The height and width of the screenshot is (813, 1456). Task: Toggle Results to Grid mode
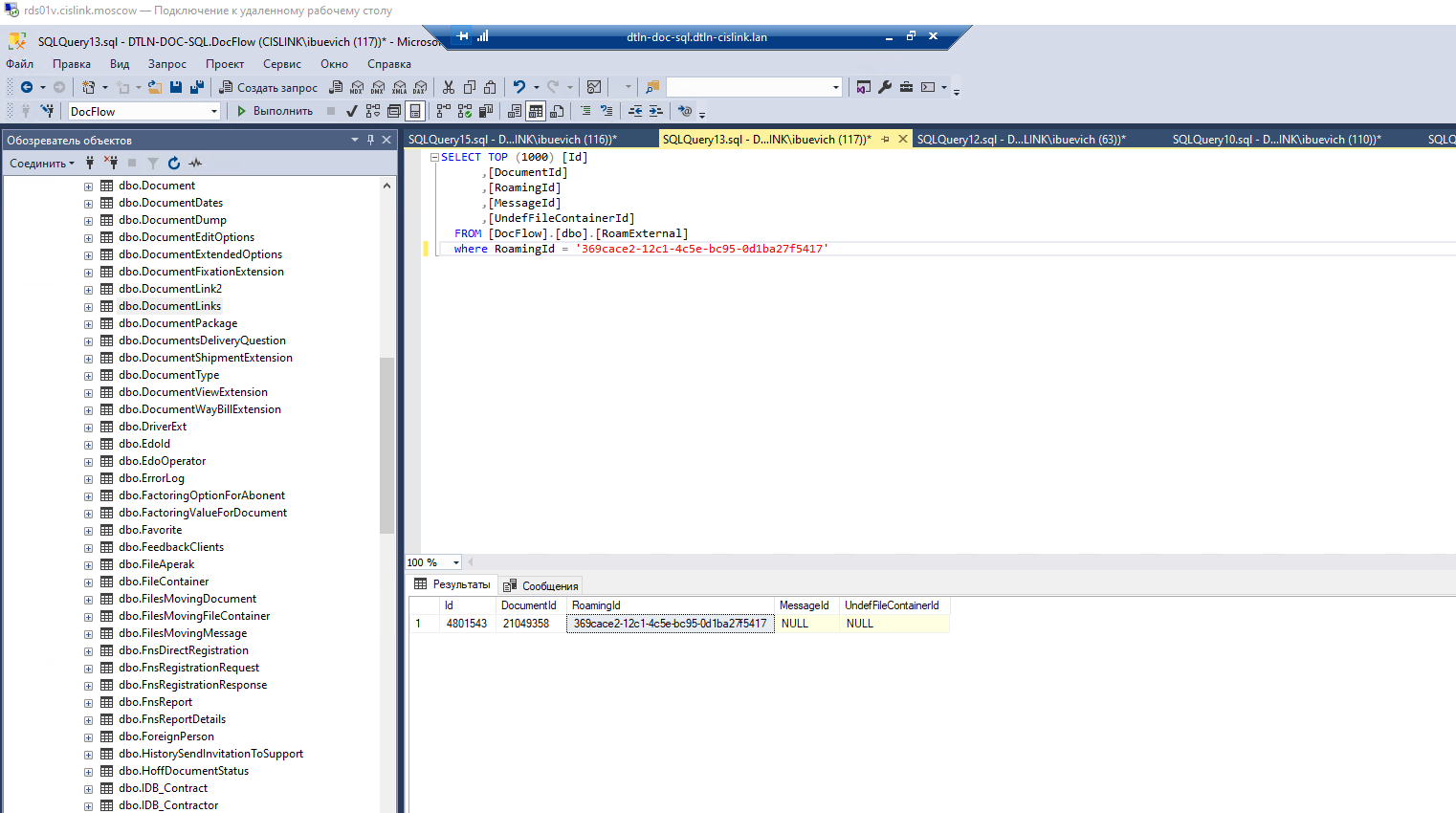coord(536,111)
